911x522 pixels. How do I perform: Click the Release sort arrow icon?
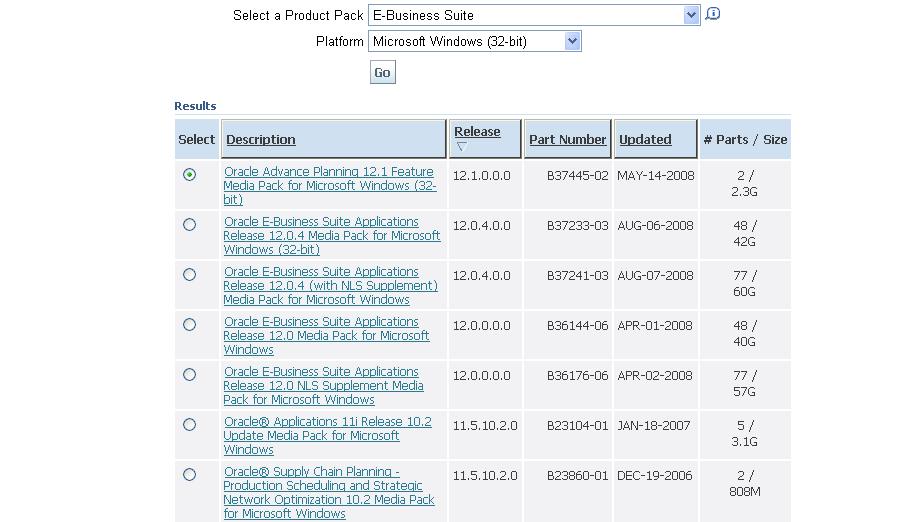click(461, 147)
